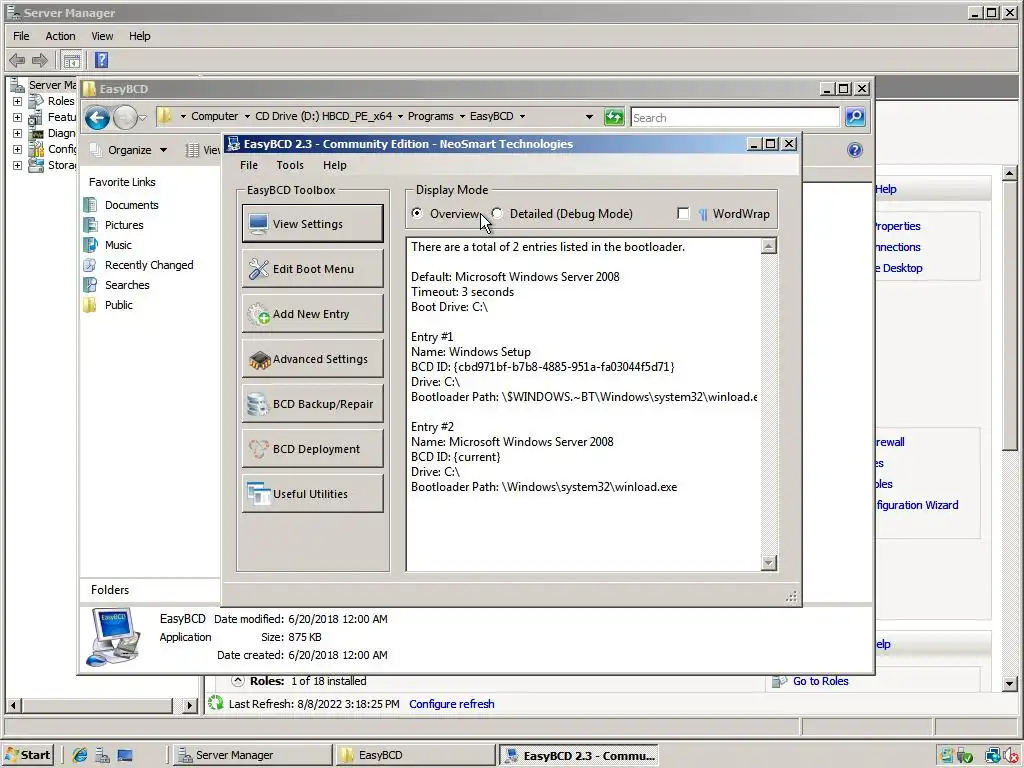Expand EasyBCD breadcrumb dropdown arrow
Viewport: 1024px width, 768px height.
(522, 116)
